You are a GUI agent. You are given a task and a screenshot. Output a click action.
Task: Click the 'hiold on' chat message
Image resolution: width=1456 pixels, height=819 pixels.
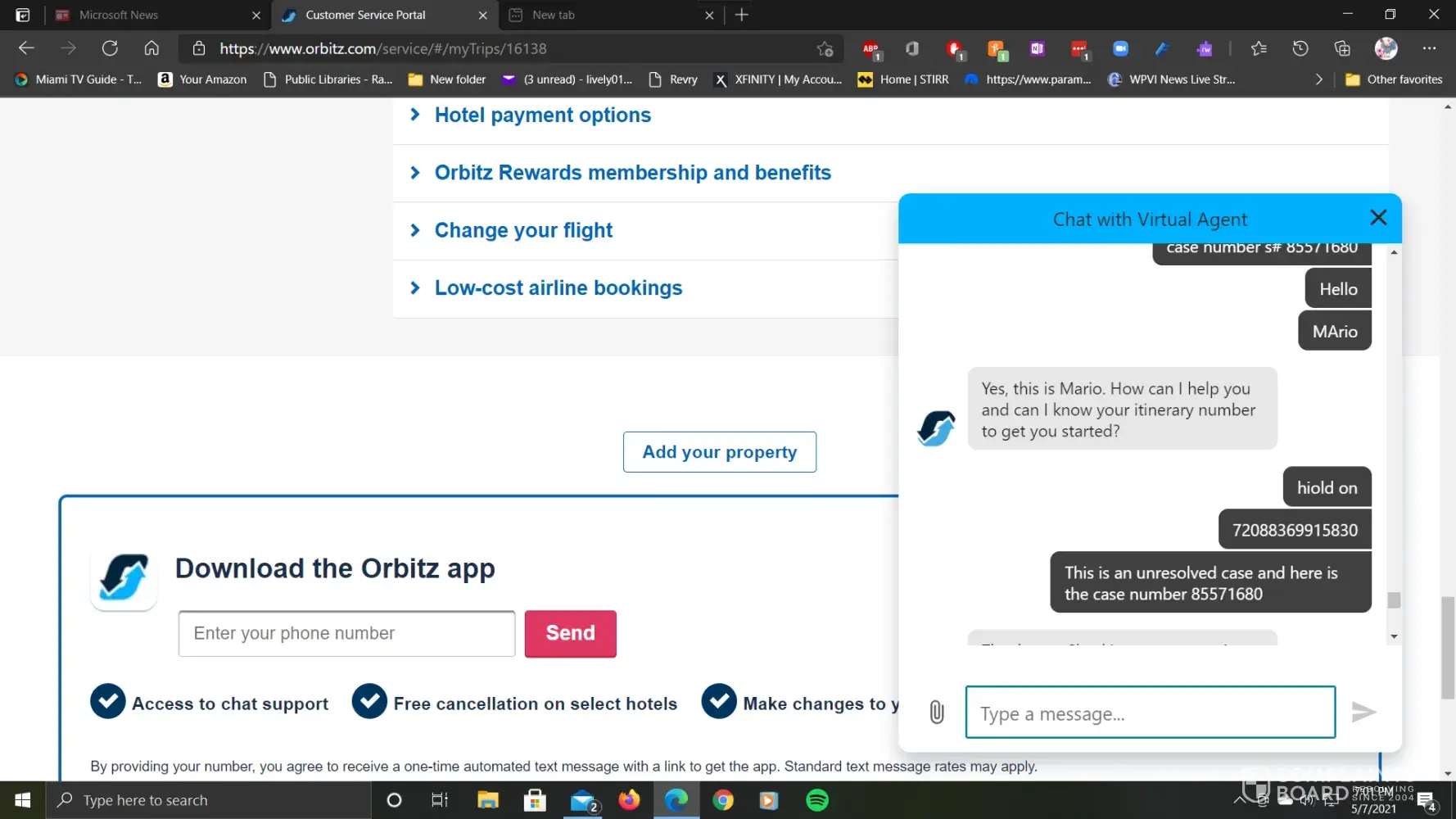tap(1327, 487)
